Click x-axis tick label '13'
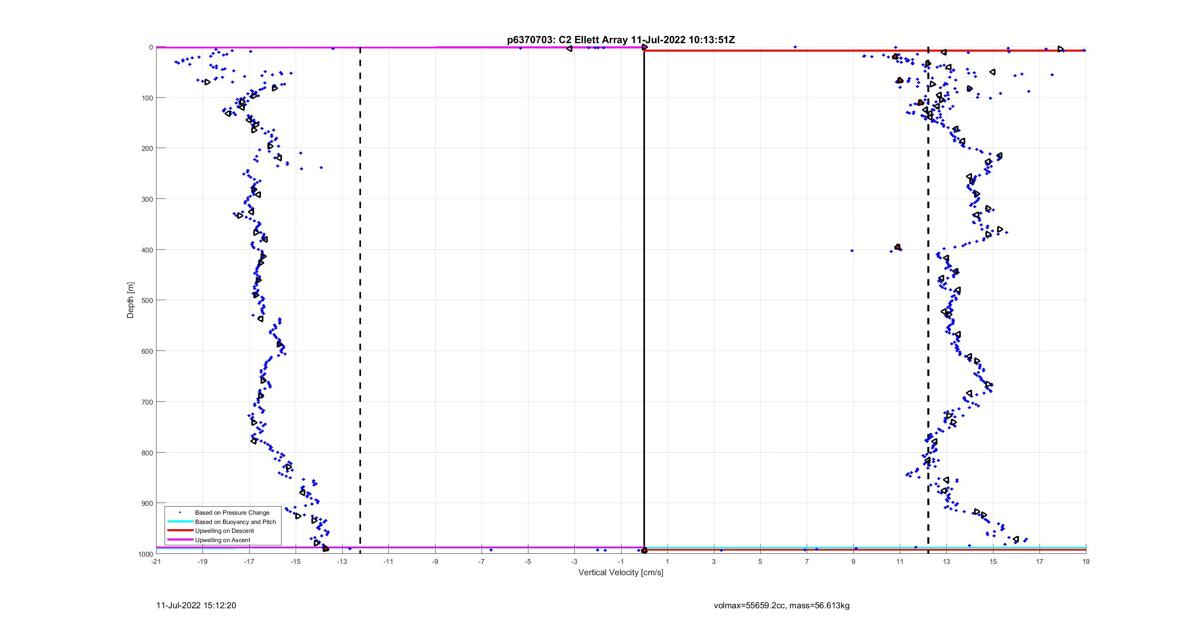1200x622 pixels. click(946, 562)
